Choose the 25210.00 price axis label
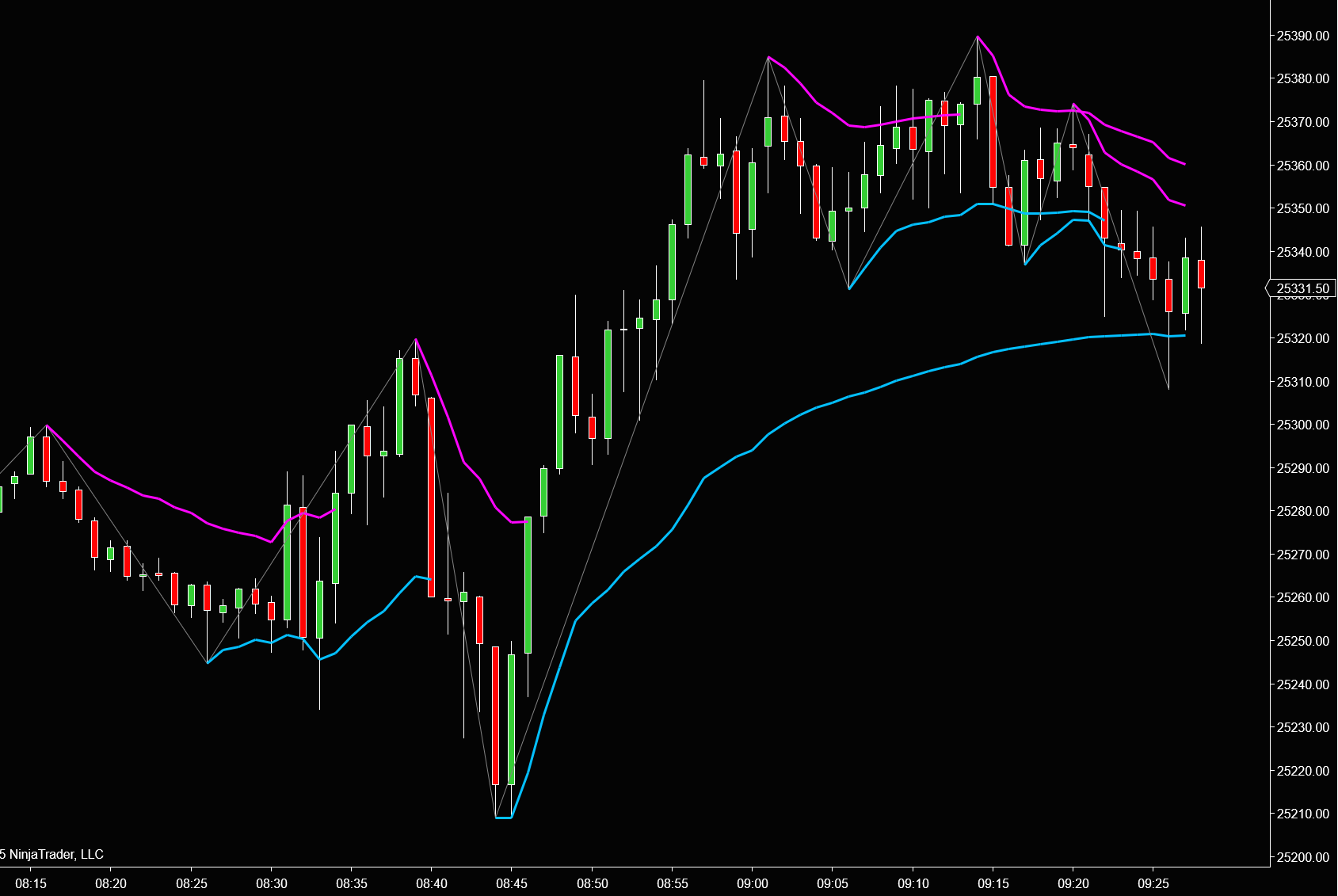 coord(1303,814)
